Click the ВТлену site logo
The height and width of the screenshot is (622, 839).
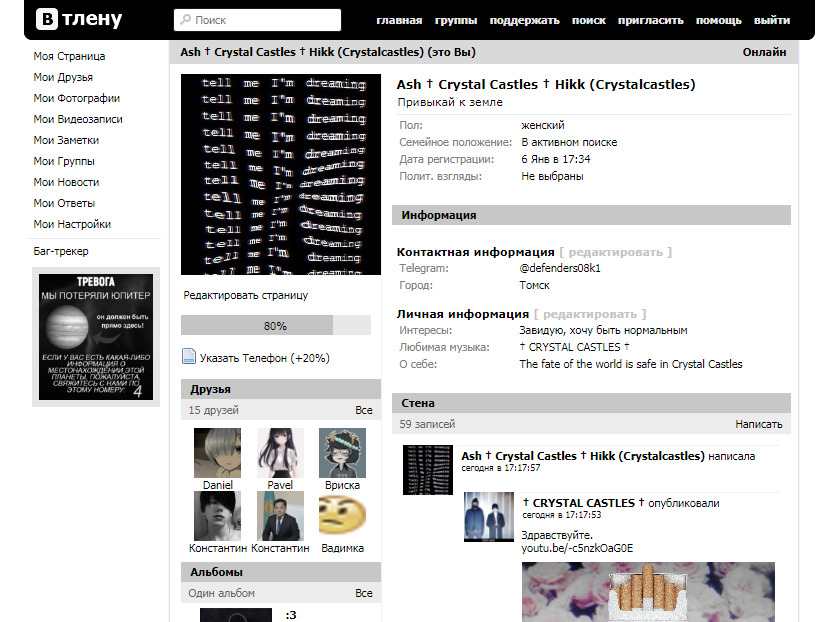pos(79,19)
